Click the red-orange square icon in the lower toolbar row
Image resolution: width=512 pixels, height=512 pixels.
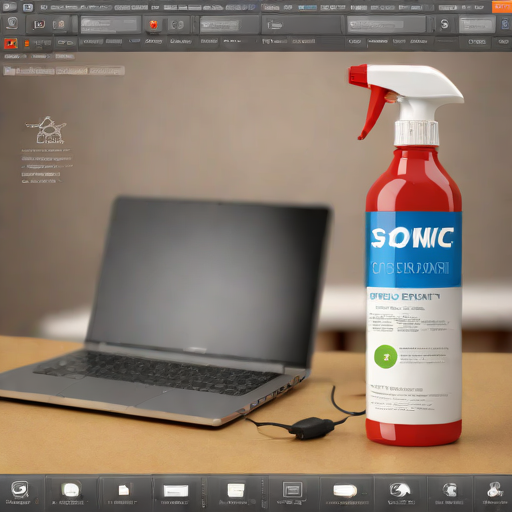[x=10, y=43]
